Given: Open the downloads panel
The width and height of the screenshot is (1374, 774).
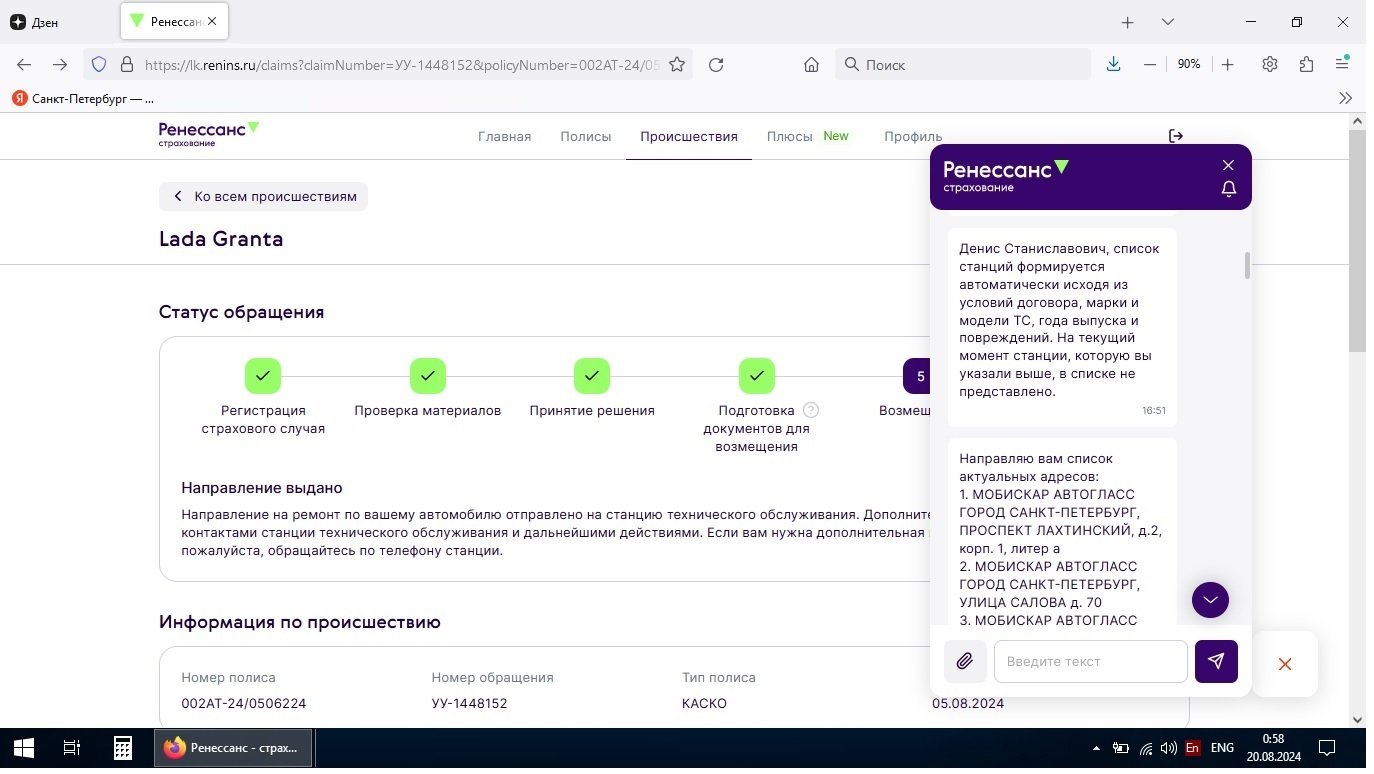Looking at the screenshot, I should coord(1113,64).
